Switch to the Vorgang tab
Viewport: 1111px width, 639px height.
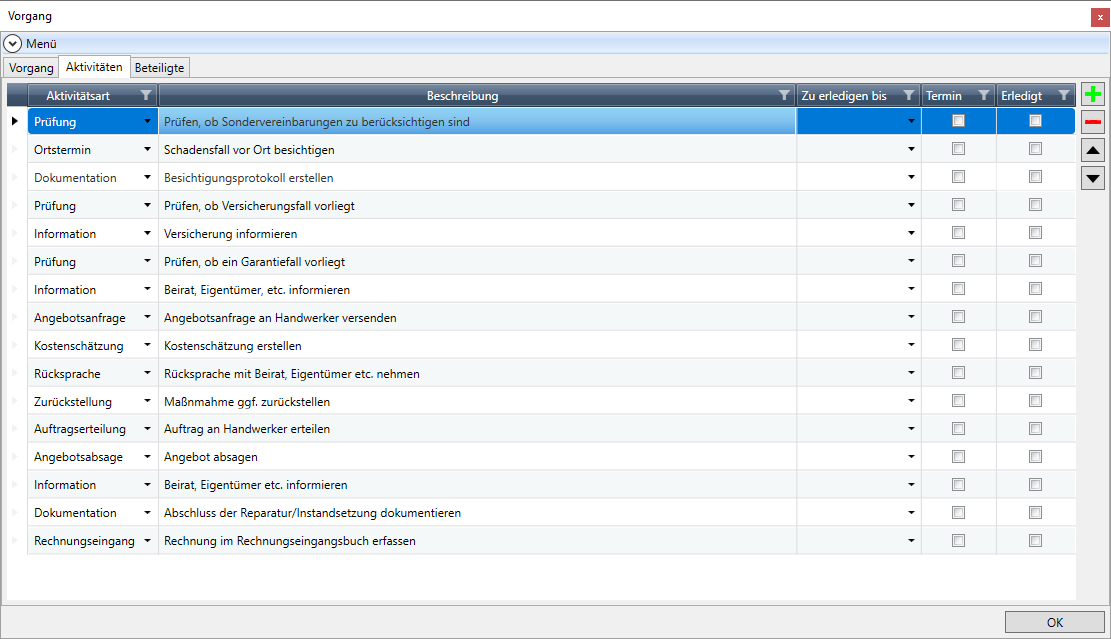tap(31, 67)
